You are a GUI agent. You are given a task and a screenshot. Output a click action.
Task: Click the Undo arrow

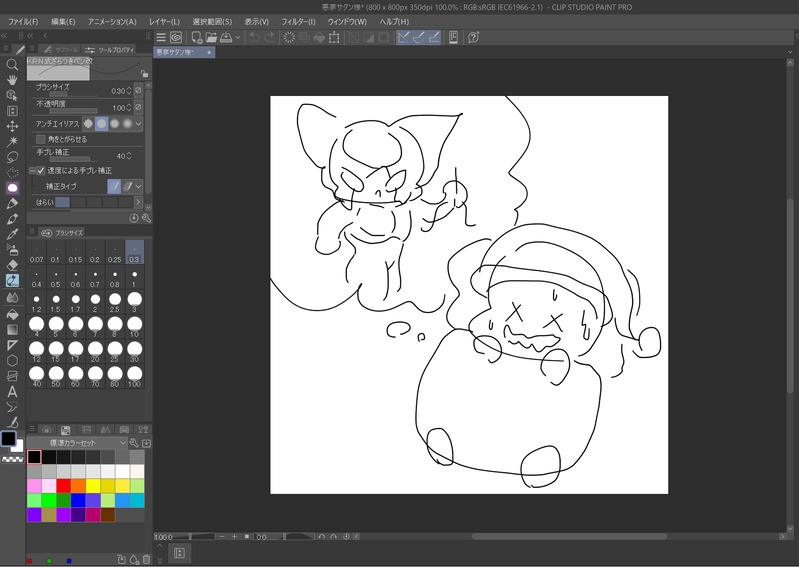[254, 37]
